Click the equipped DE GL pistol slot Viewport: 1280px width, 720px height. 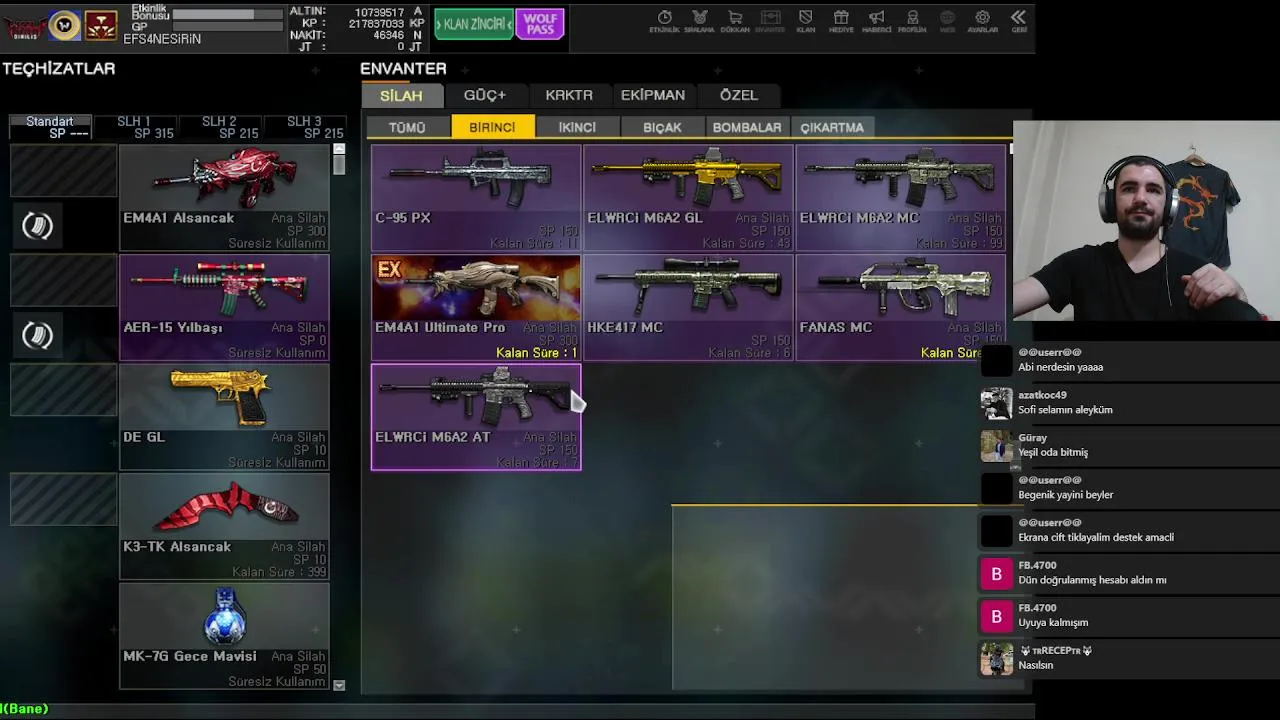click(x=224, y=417)
